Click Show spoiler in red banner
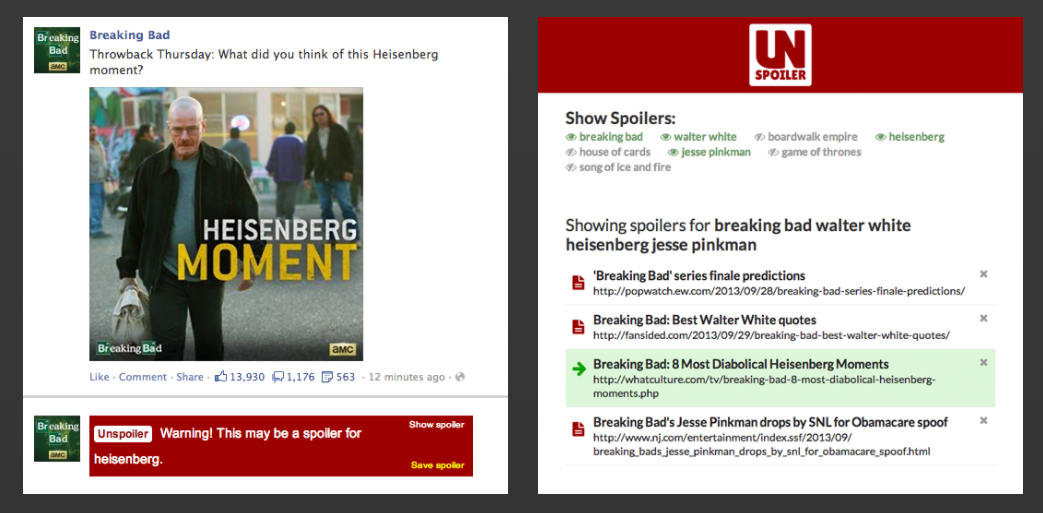The width and height of the screenshot is (1043, 513). pyautogui.click(x=436, y=425)
